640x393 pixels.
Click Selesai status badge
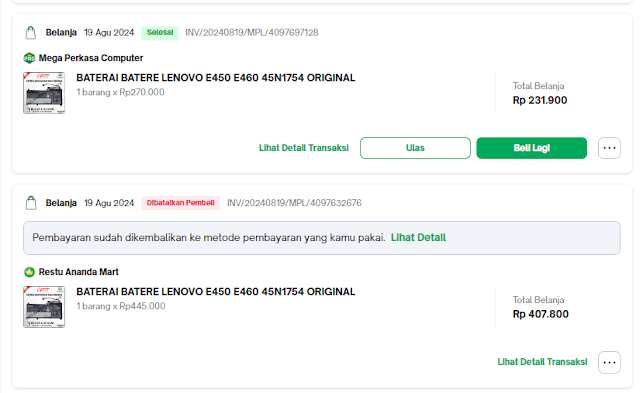tap(160, 33)
